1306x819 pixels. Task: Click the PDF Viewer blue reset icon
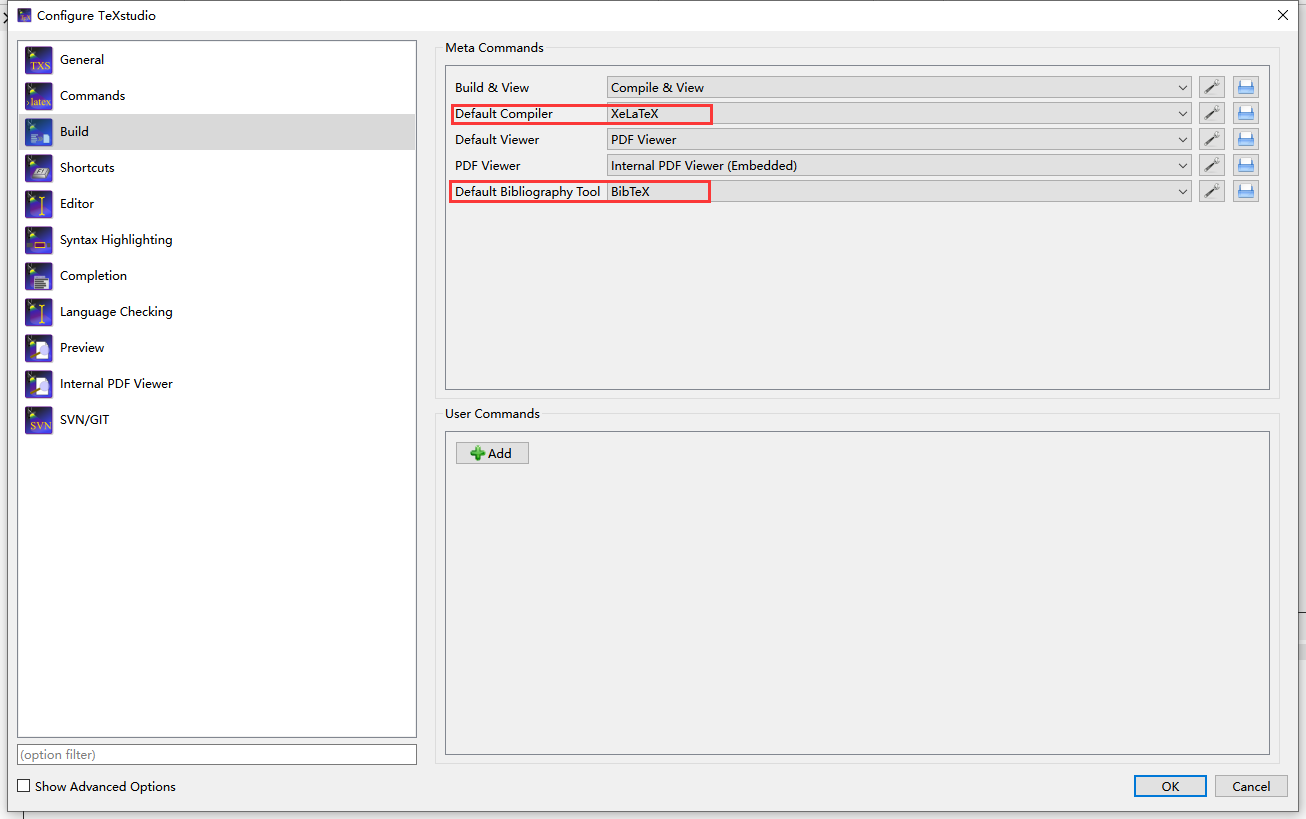point(1246,166)
